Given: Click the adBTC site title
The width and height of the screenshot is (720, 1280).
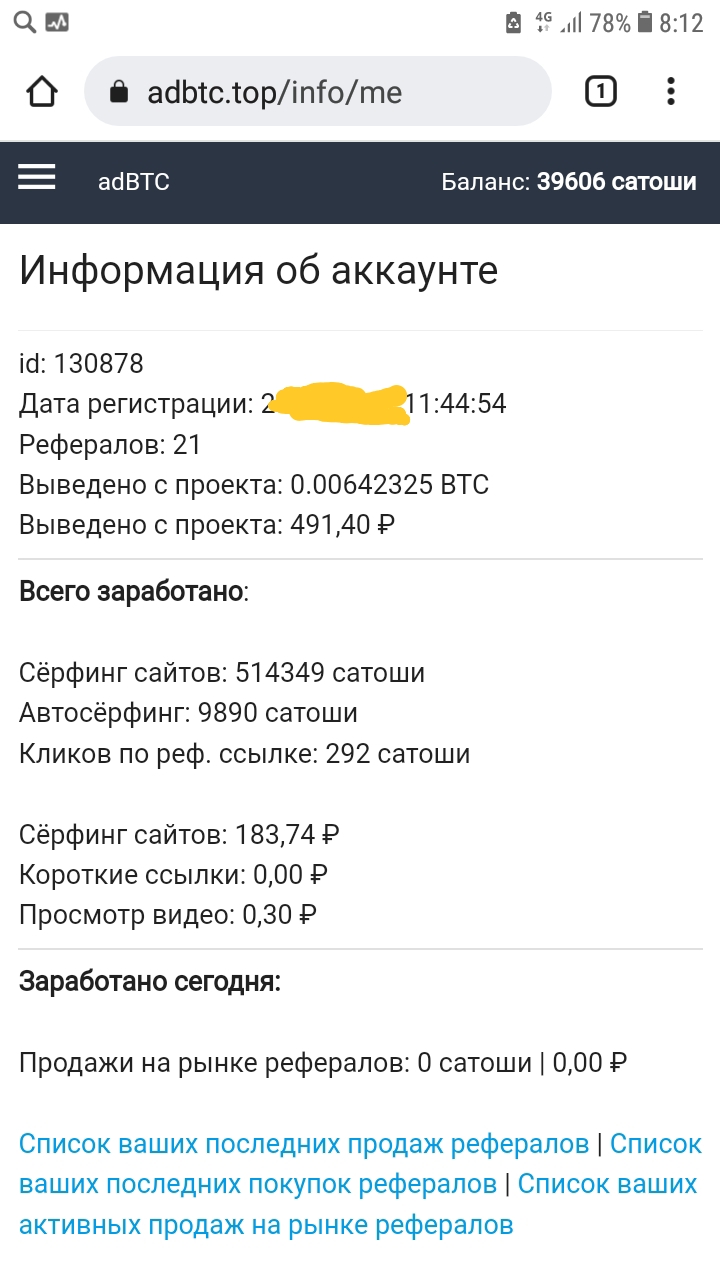Looking at the screenshot, I should 134,182.
